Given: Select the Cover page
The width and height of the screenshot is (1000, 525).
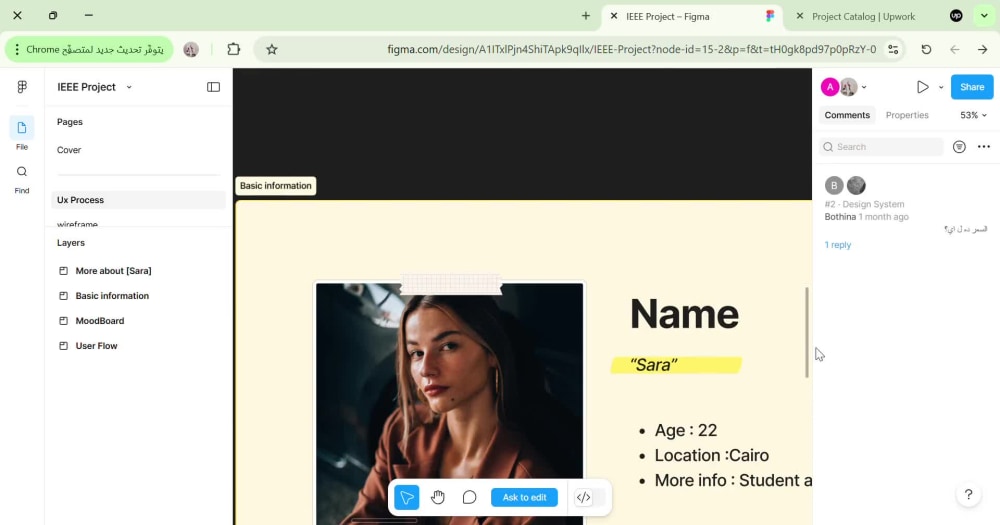Looking at the screenshot, I should click(69, 150).
